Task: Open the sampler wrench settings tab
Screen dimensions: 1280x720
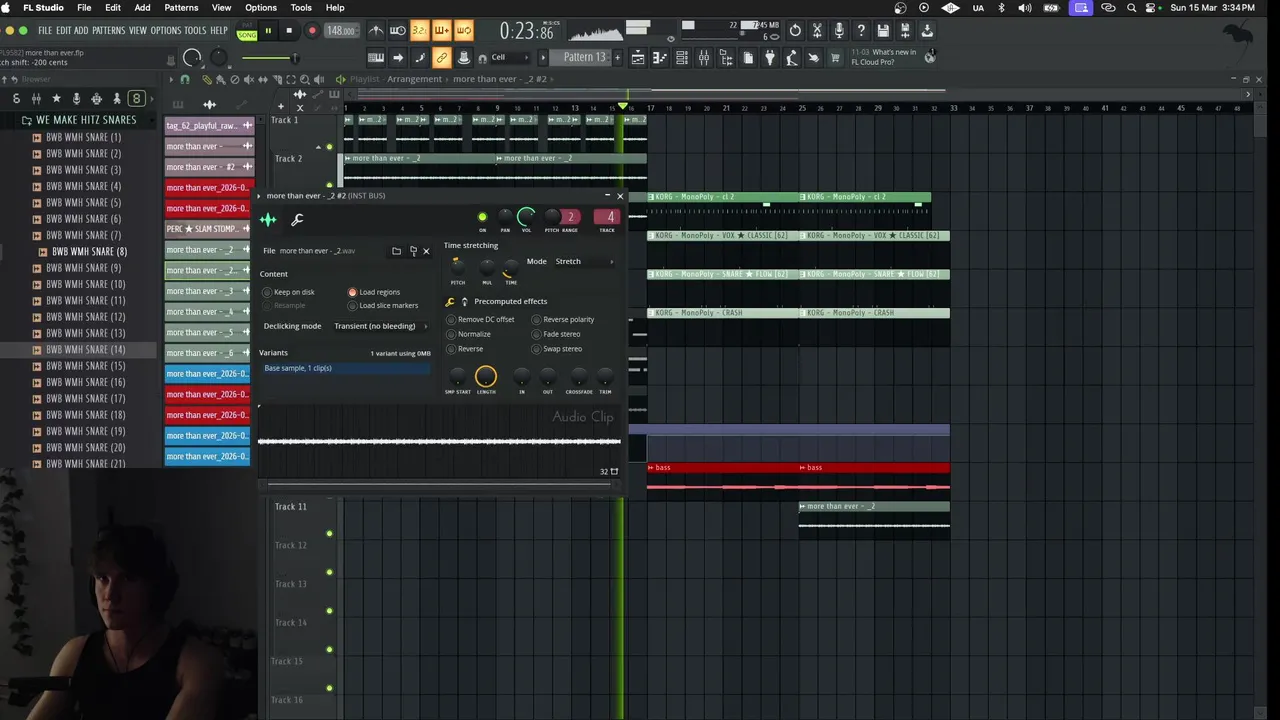Action: click(297, 220)
